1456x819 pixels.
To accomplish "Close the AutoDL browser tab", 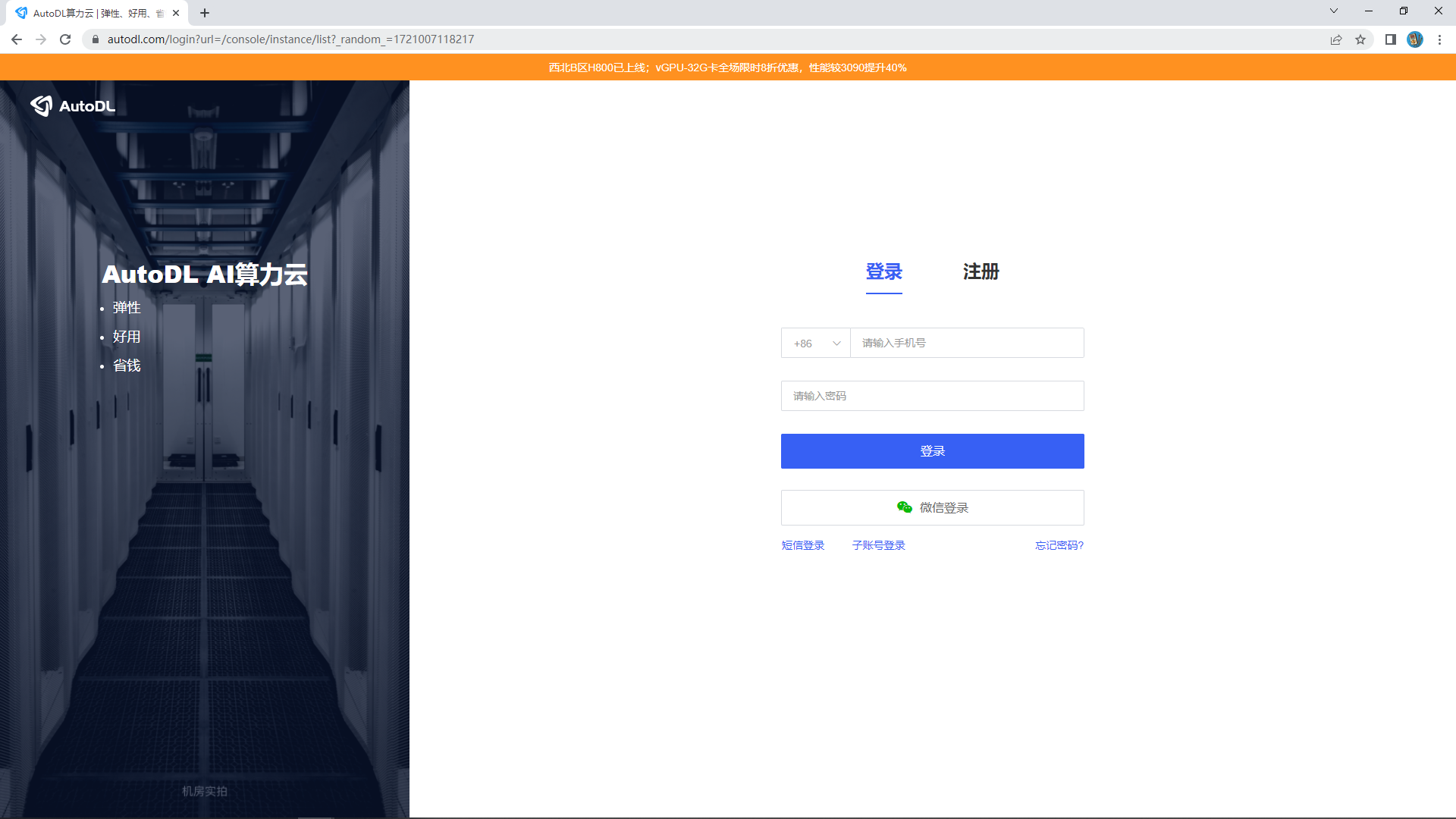I will (176, 13).
